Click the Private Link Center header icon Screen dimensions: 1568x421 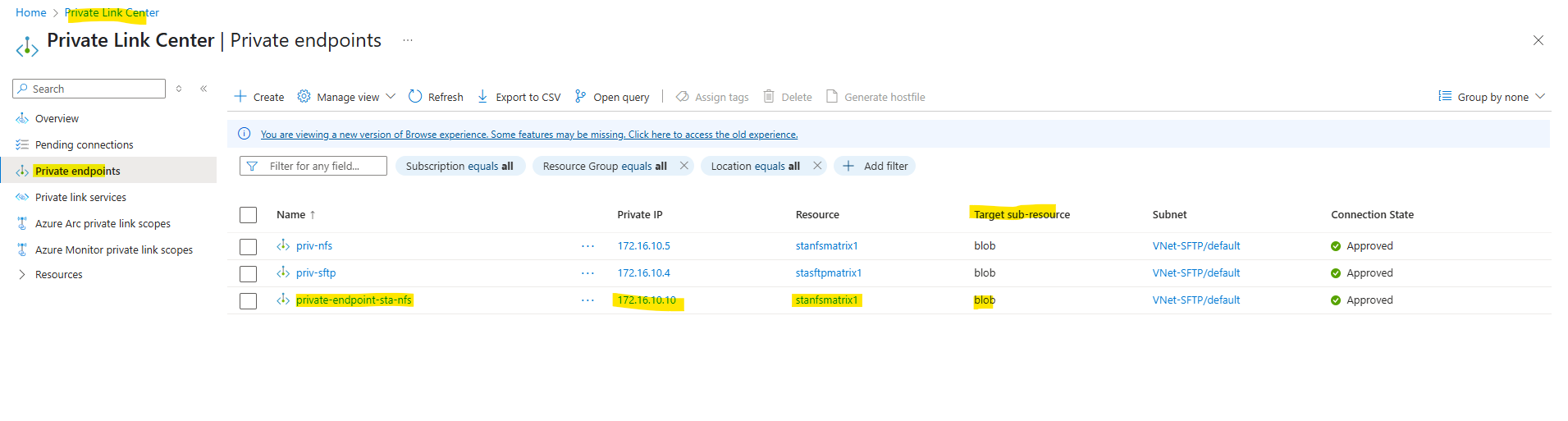point(27,48)
